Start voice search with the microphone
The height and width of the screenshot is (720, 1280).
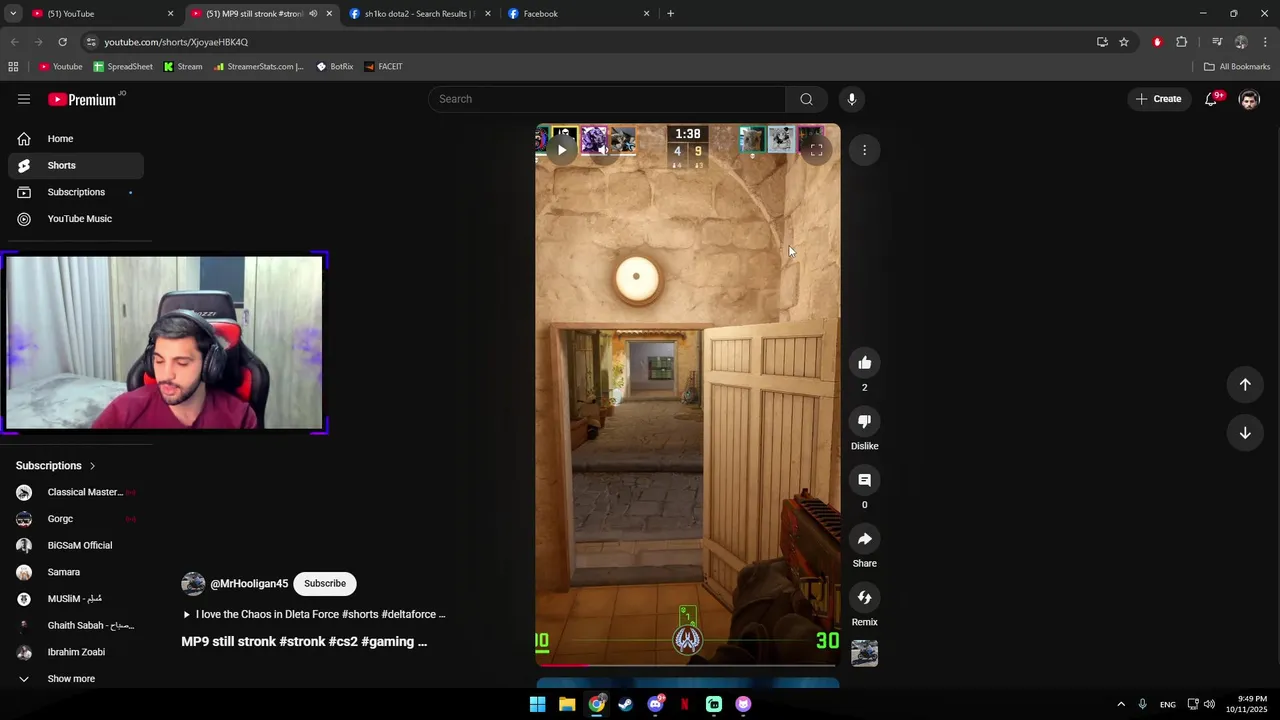(852, 99)
